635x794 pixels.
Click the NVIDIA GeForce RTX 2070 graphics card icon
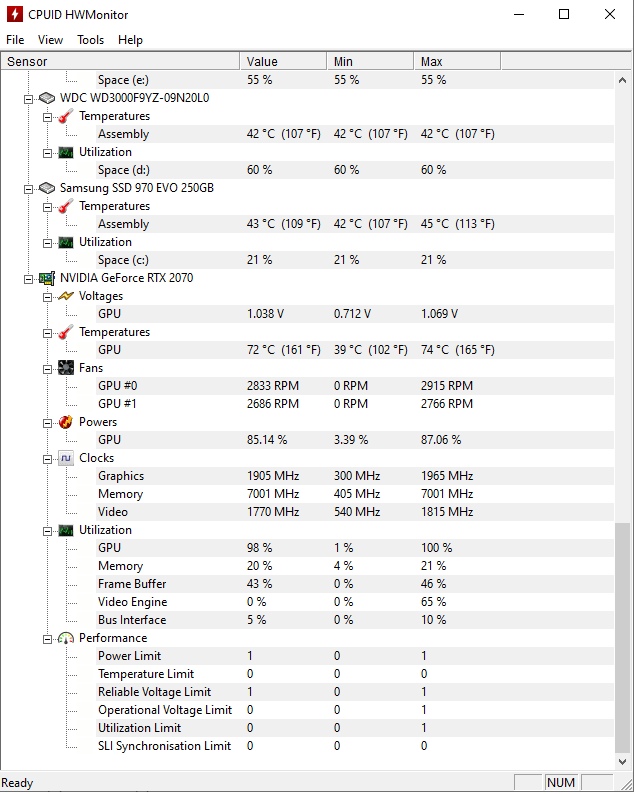[x=46, y=278]
